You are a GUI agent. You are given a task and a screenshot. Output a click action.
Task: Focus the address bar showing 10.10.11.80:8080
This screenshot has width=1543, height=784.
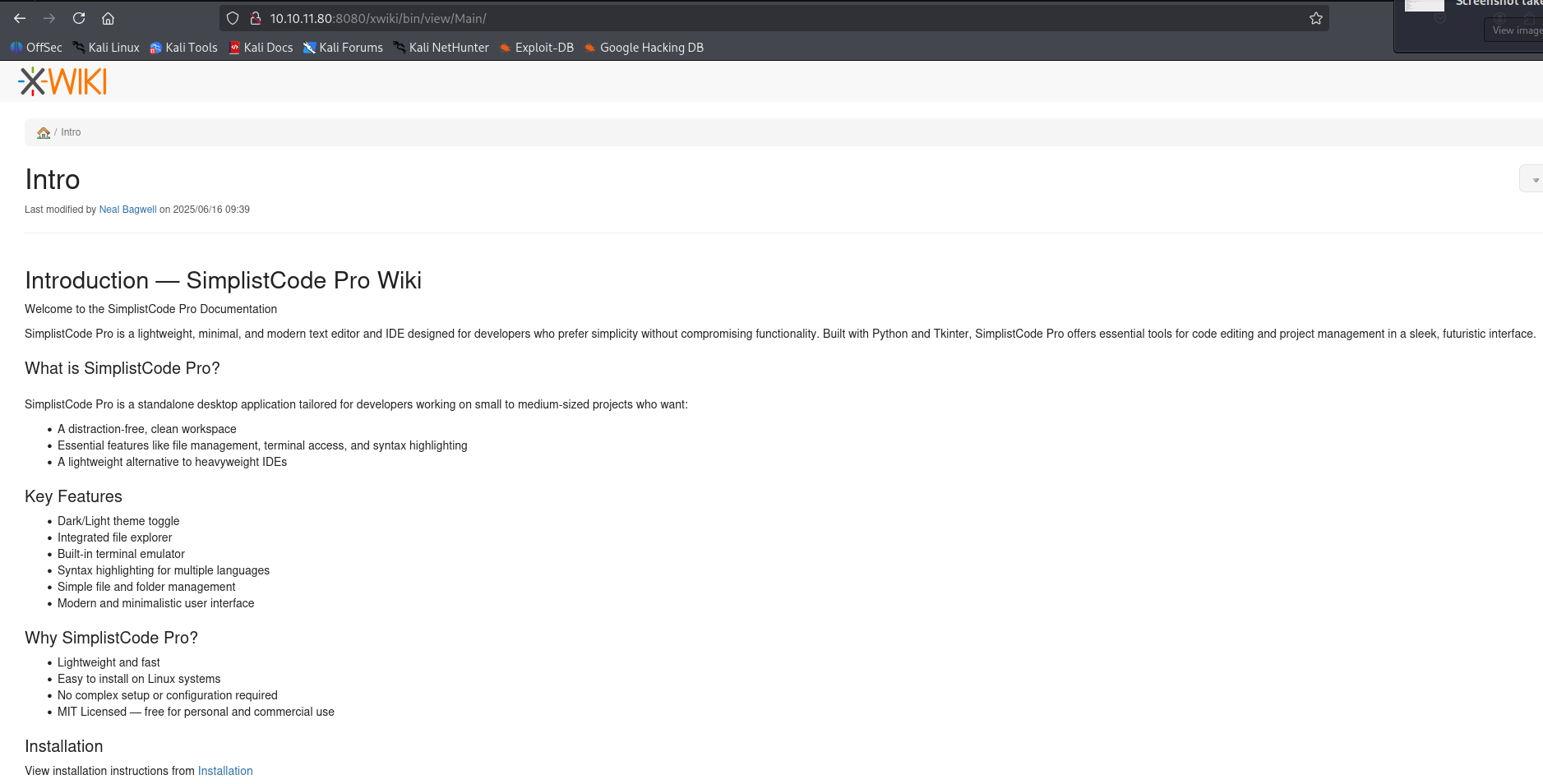773,18
